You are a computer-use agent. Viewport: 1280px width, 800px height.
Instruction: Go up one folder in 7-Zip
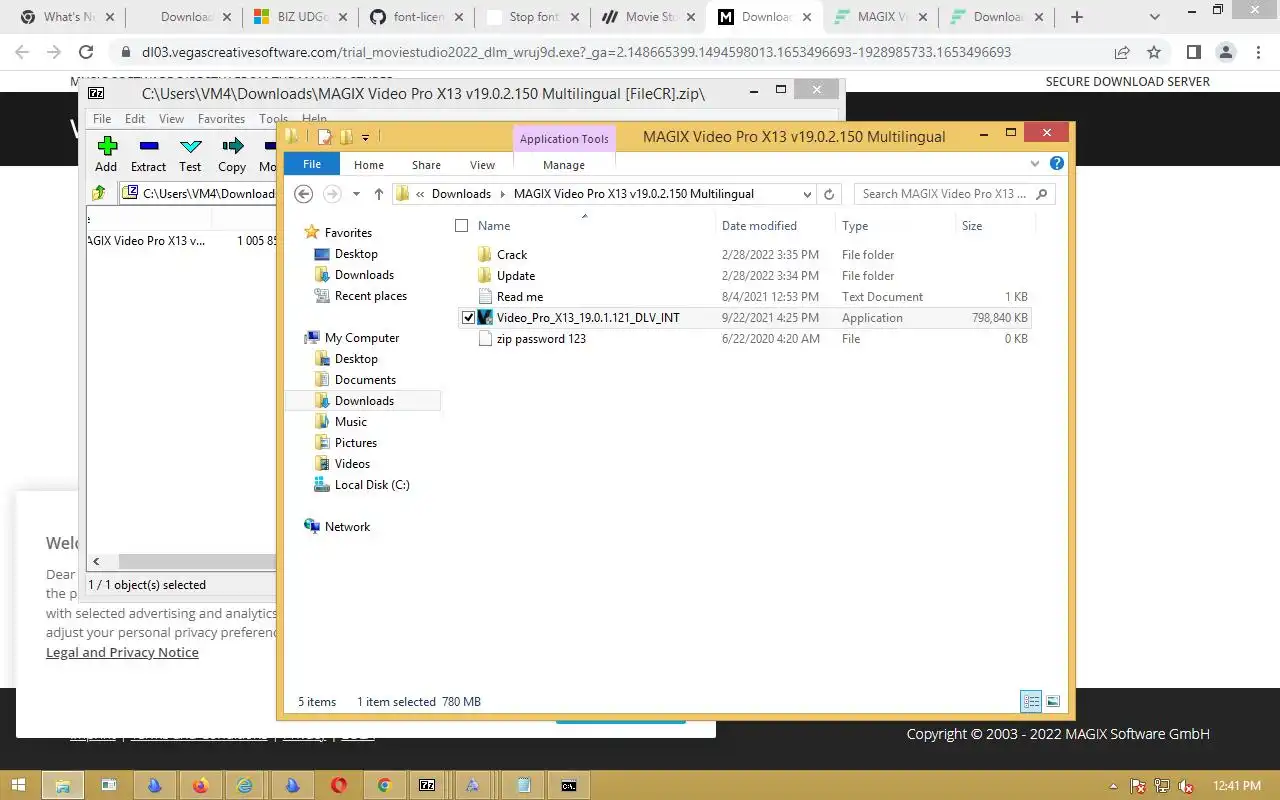[99, 193]
